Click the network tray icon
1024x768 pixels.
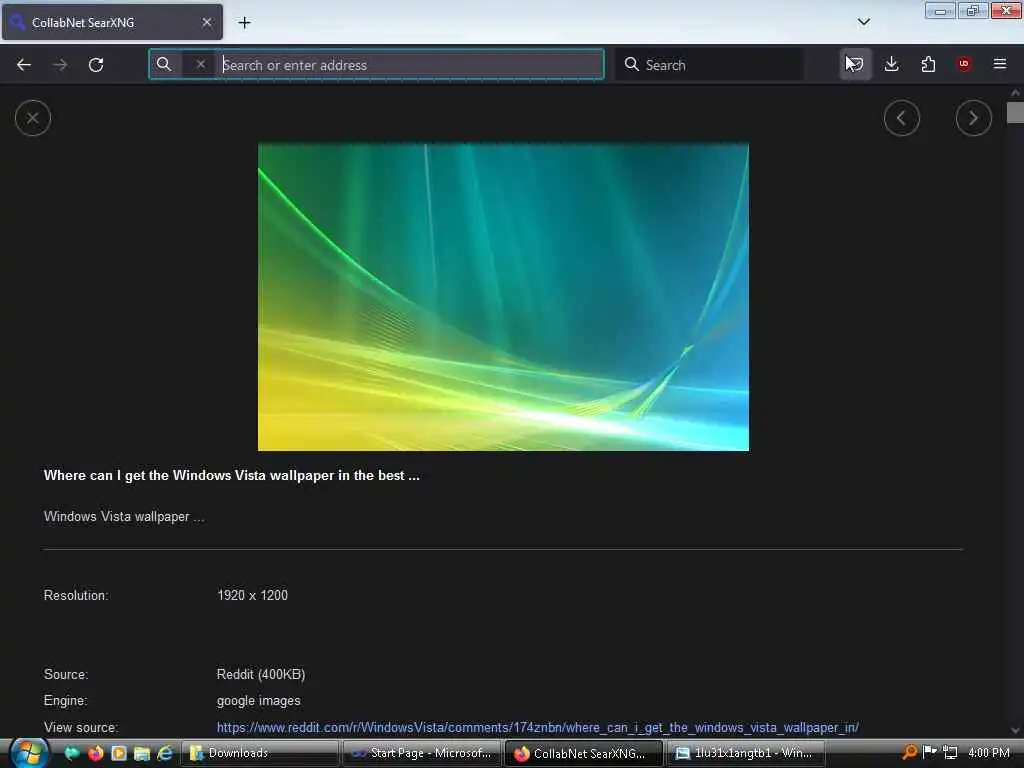click(950, 753)
